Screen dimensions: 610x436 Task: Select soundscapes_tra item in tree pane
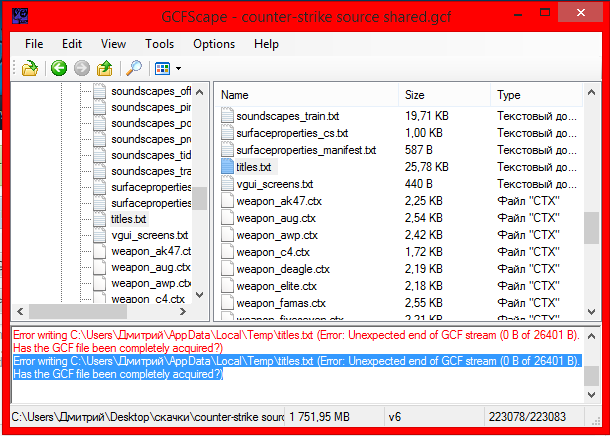pos(151,171)
